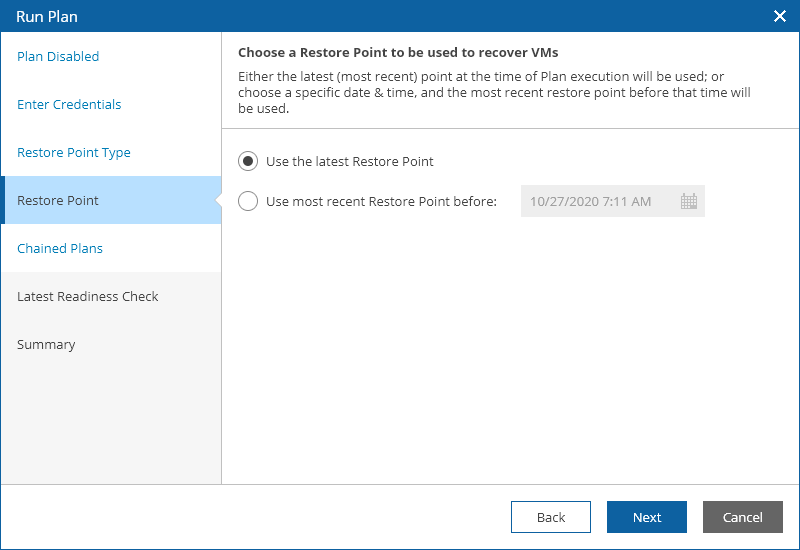Open the calendar date picker icon

point(688,201)
